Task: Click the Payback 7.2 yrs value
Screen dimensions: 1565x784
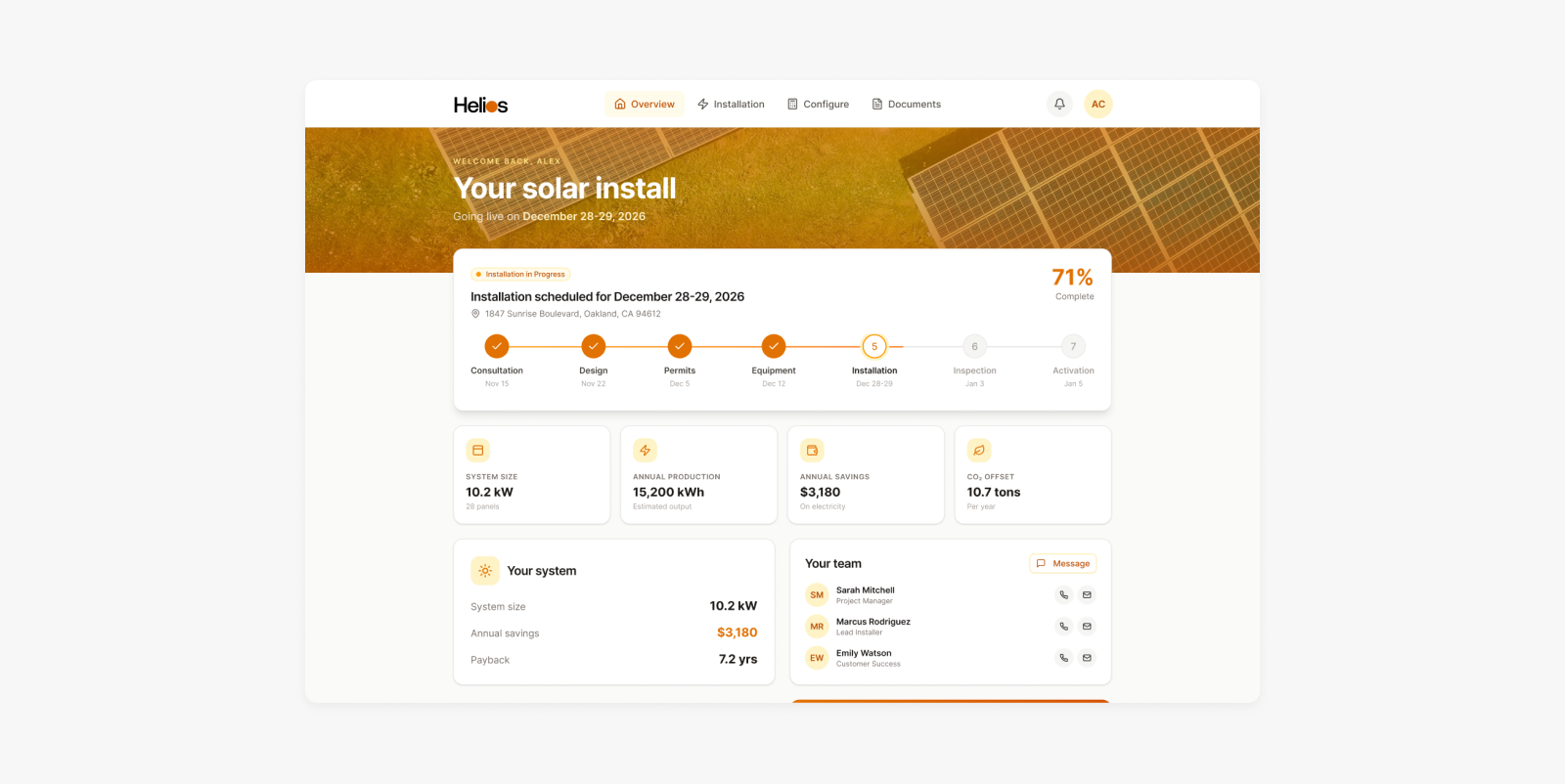Action: (x=738, y=660)
